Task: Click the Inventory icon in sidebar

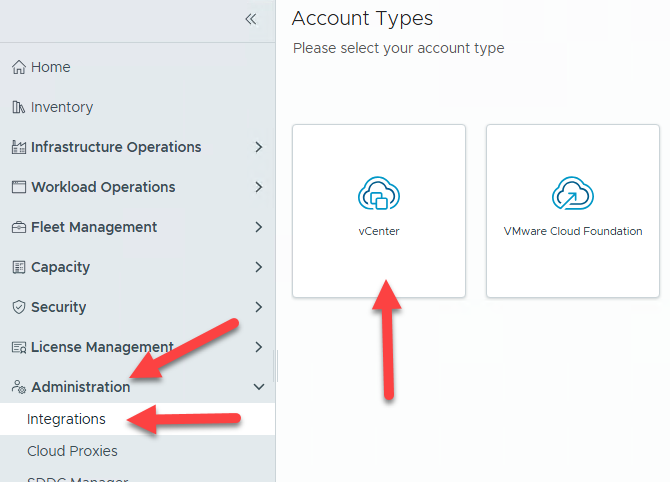Action: point(18,107)
